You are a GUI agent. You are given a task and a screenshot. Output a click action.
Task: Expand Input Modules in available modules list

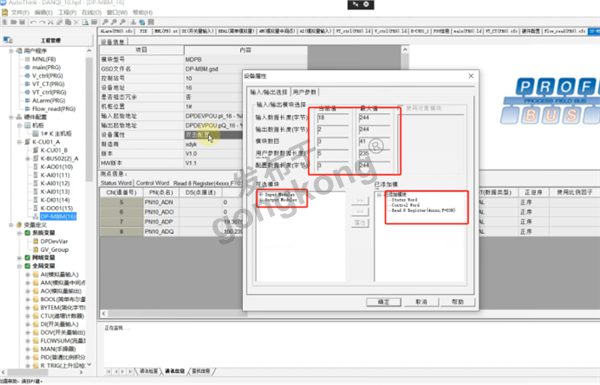click(261, 195)
